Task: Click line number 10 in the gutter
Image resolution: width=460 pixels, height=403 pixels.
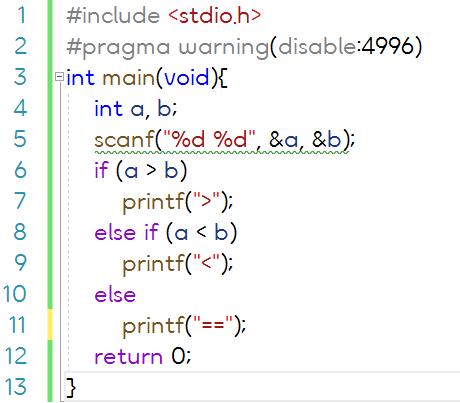Action: 14,294
